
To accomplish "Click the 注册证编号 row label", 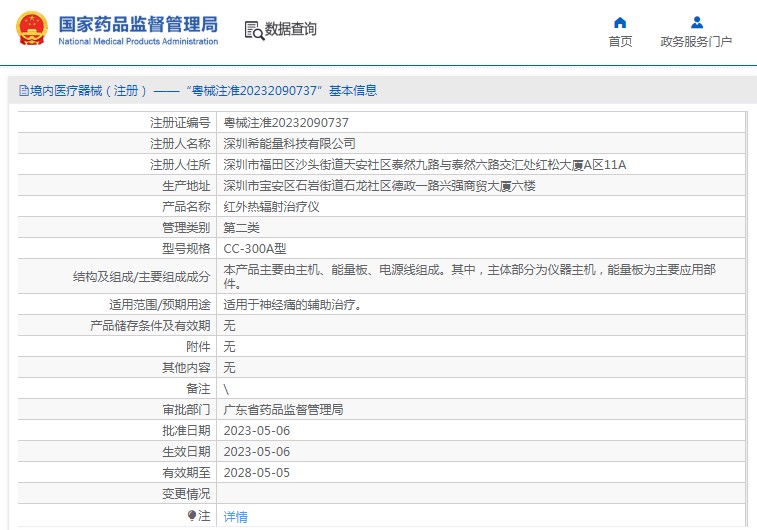I will coord(180,123).
